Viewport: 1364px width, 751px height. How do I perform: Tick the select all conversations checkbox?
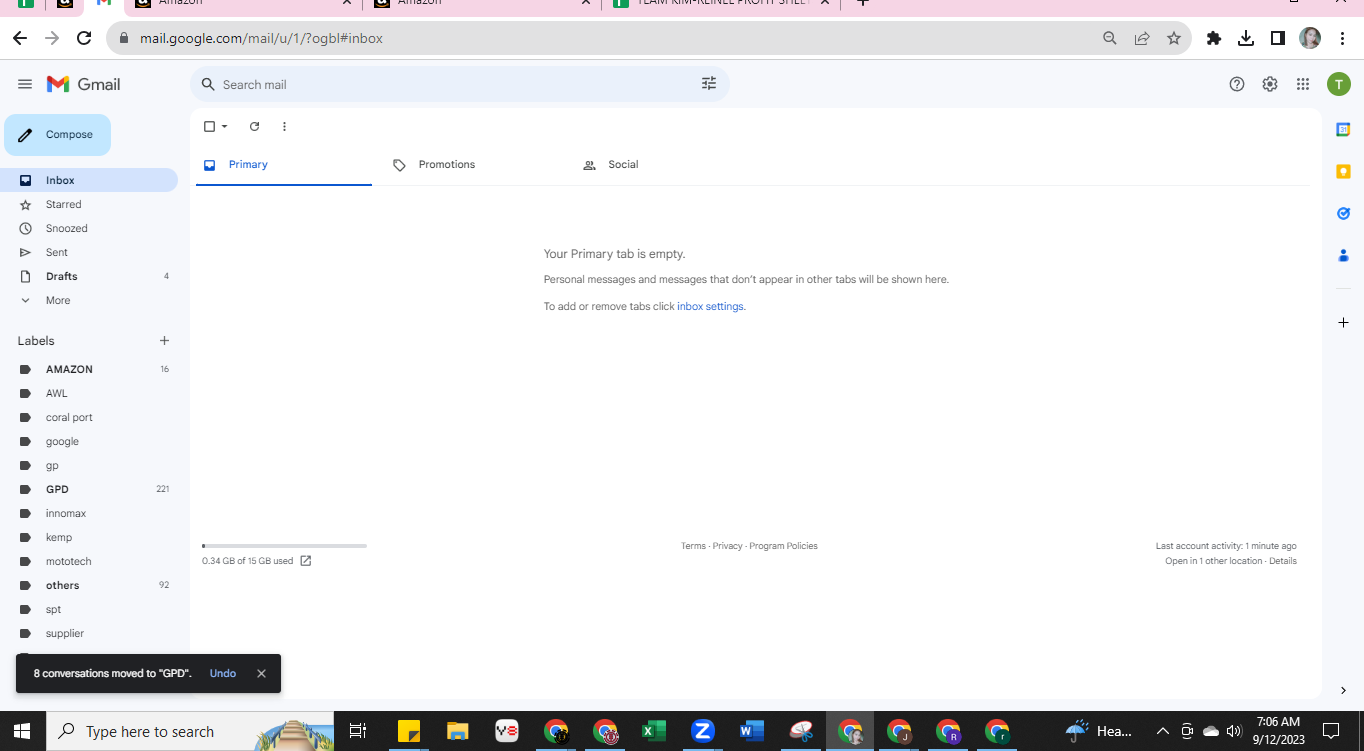tap(209, 126)
